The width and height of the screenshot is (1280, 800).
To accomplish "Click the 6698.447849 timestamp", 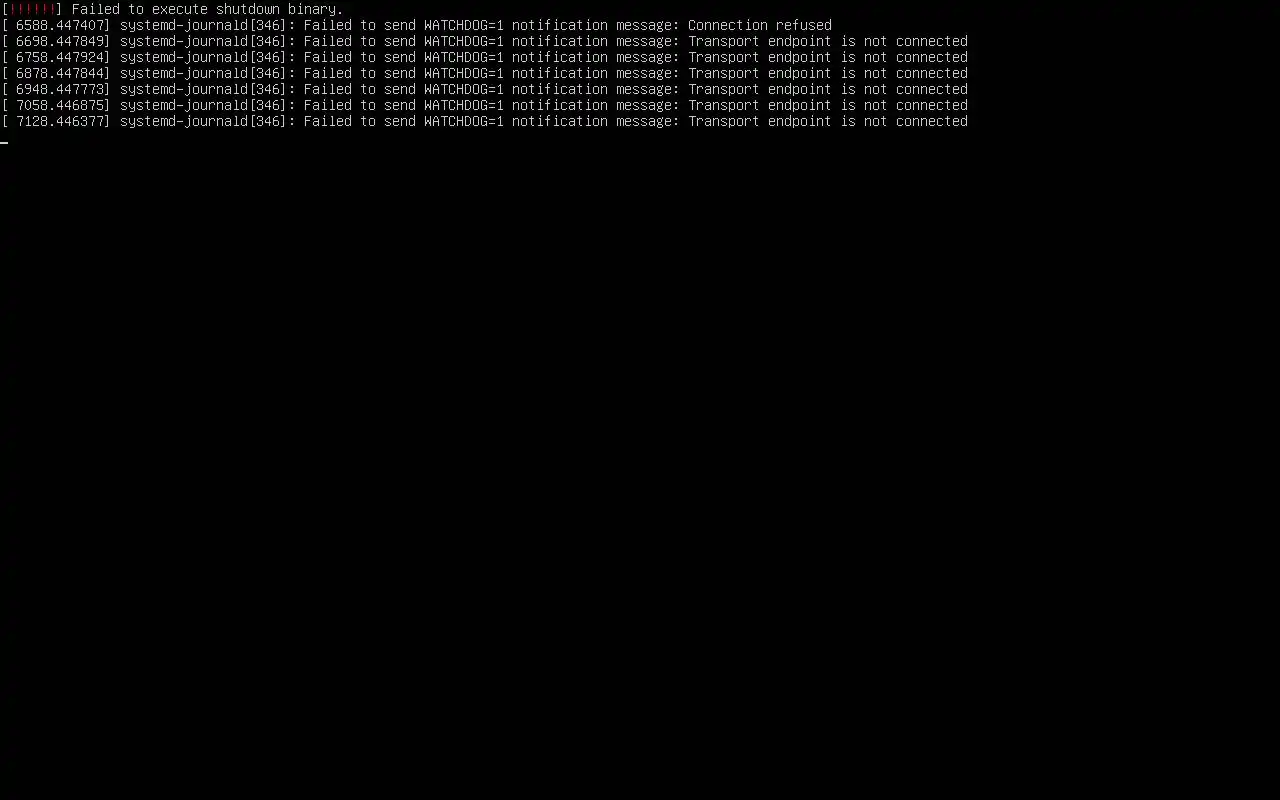I will tap(63, 41).
